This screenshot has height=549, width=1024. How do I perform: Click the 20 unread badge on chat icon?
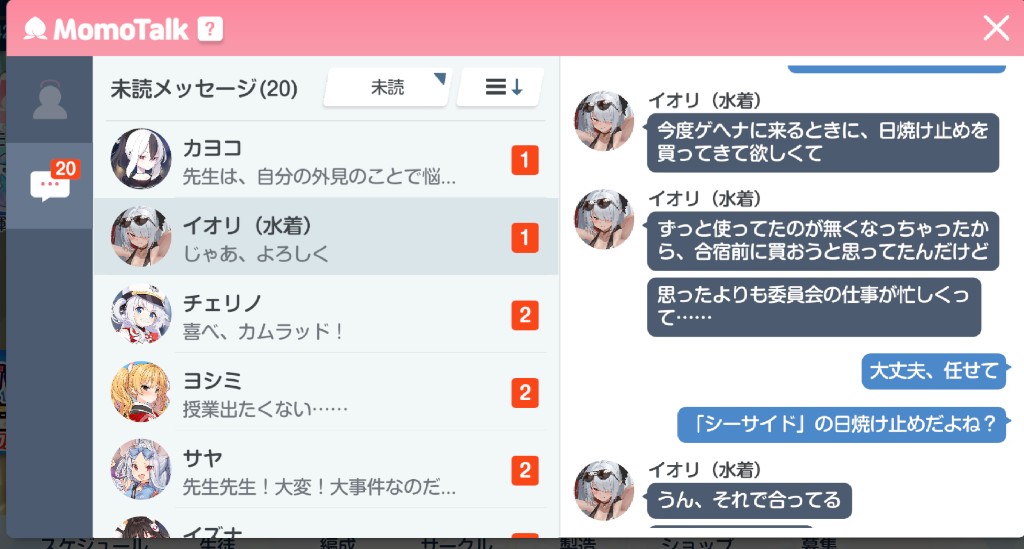click(65, 168)
